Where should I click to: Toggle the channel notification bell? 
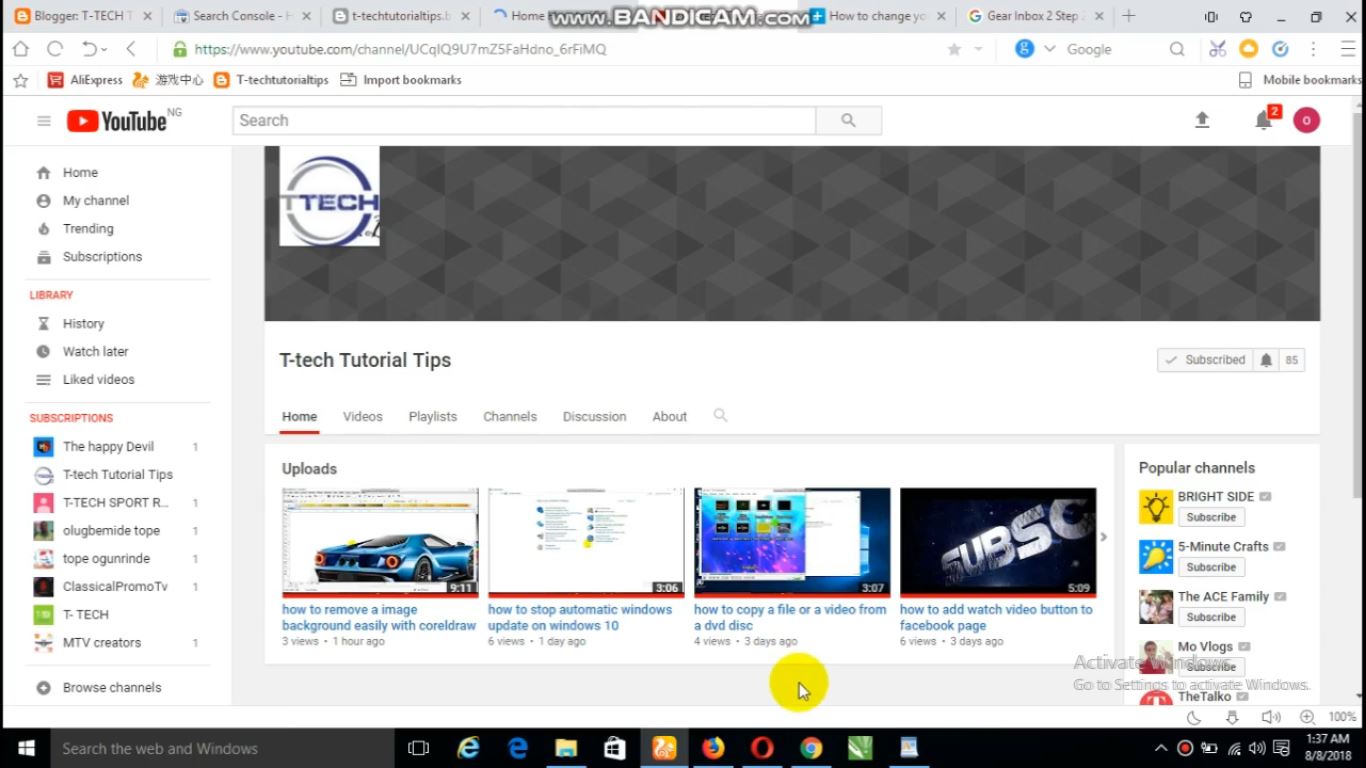click(1266, 360)
